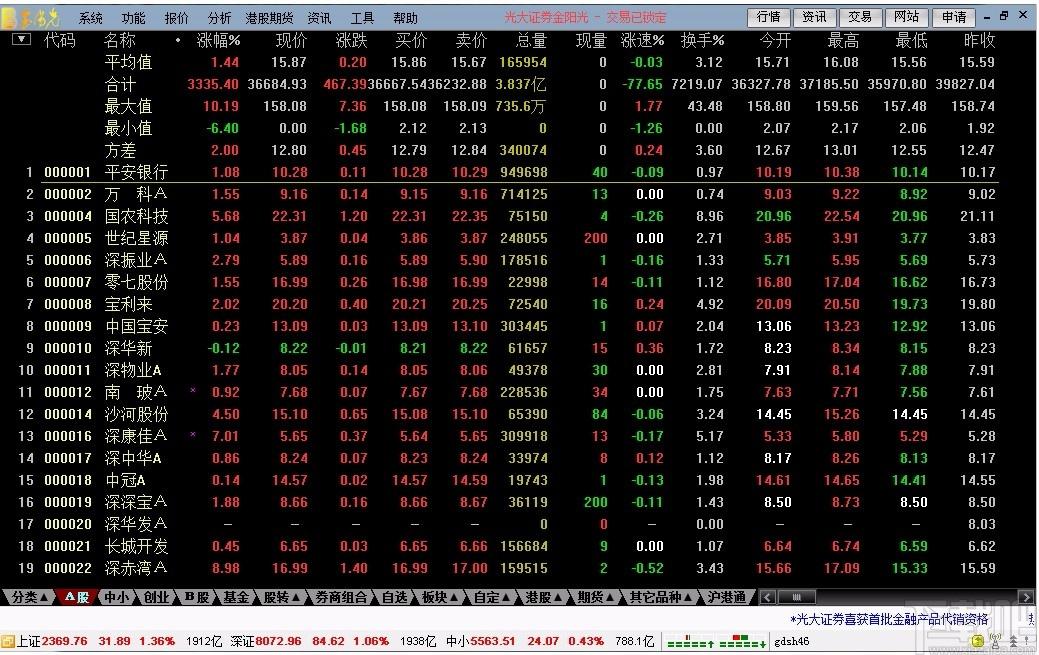This screenshot has width=1039, height=655.
Task: Switch to the 中小 tab
Action: pos(117,597)
